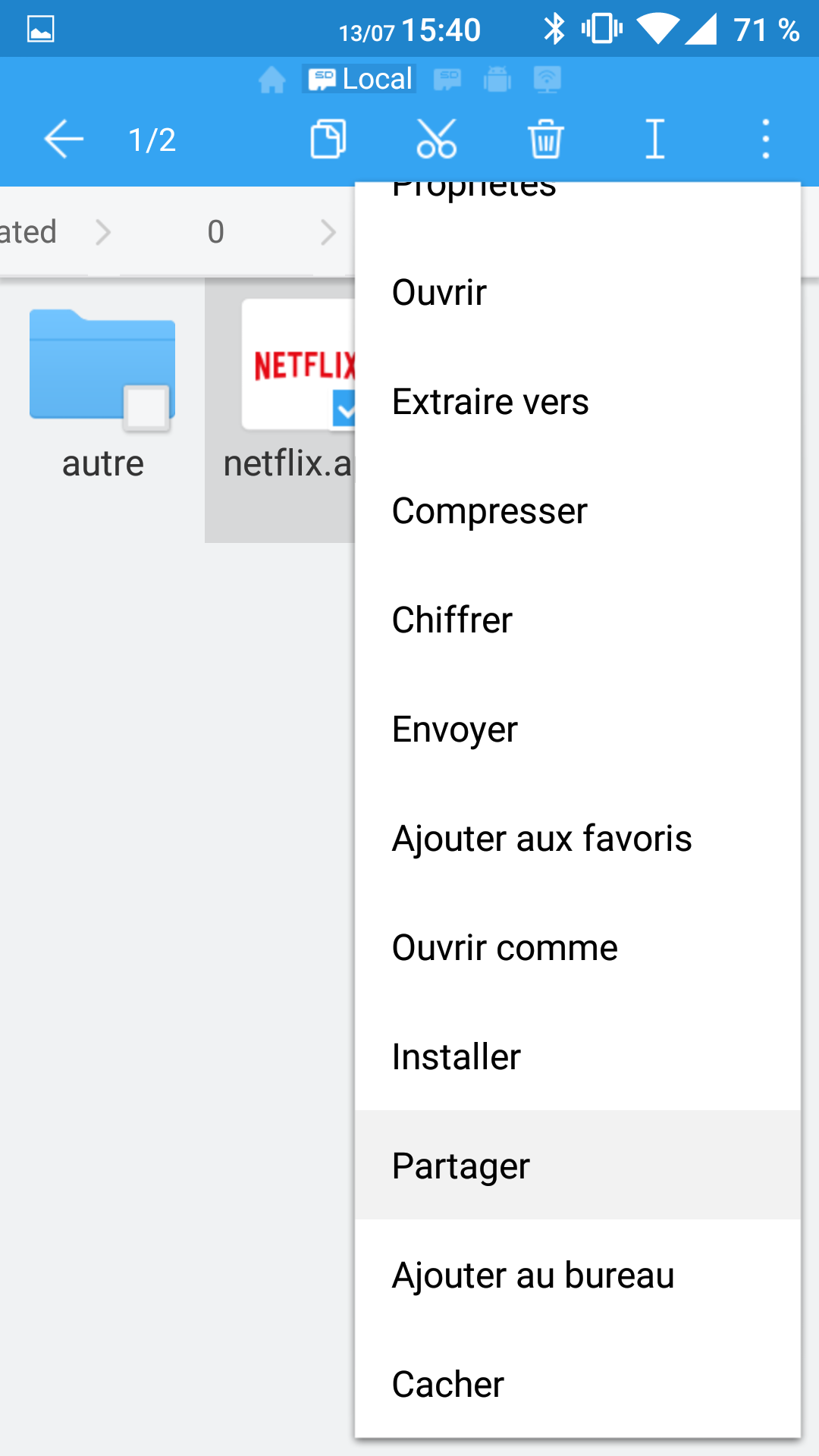Screen dimensions: 819x1456
Task: Click the scissors cut icon
Action: point(436,140)
